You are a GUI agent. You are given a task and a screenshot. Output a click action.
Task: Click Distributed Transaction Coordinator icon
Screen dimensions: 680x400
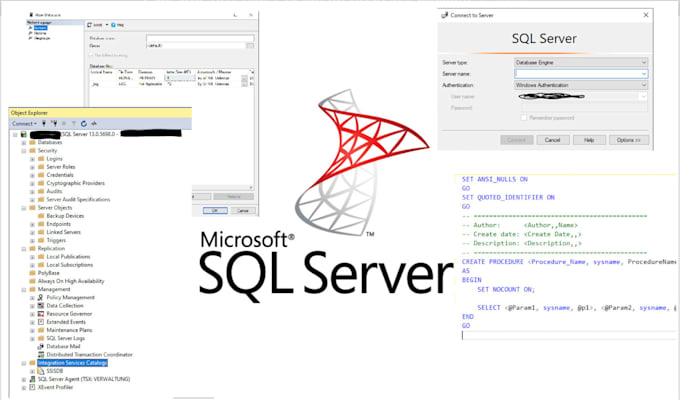[x=41, y=354]
